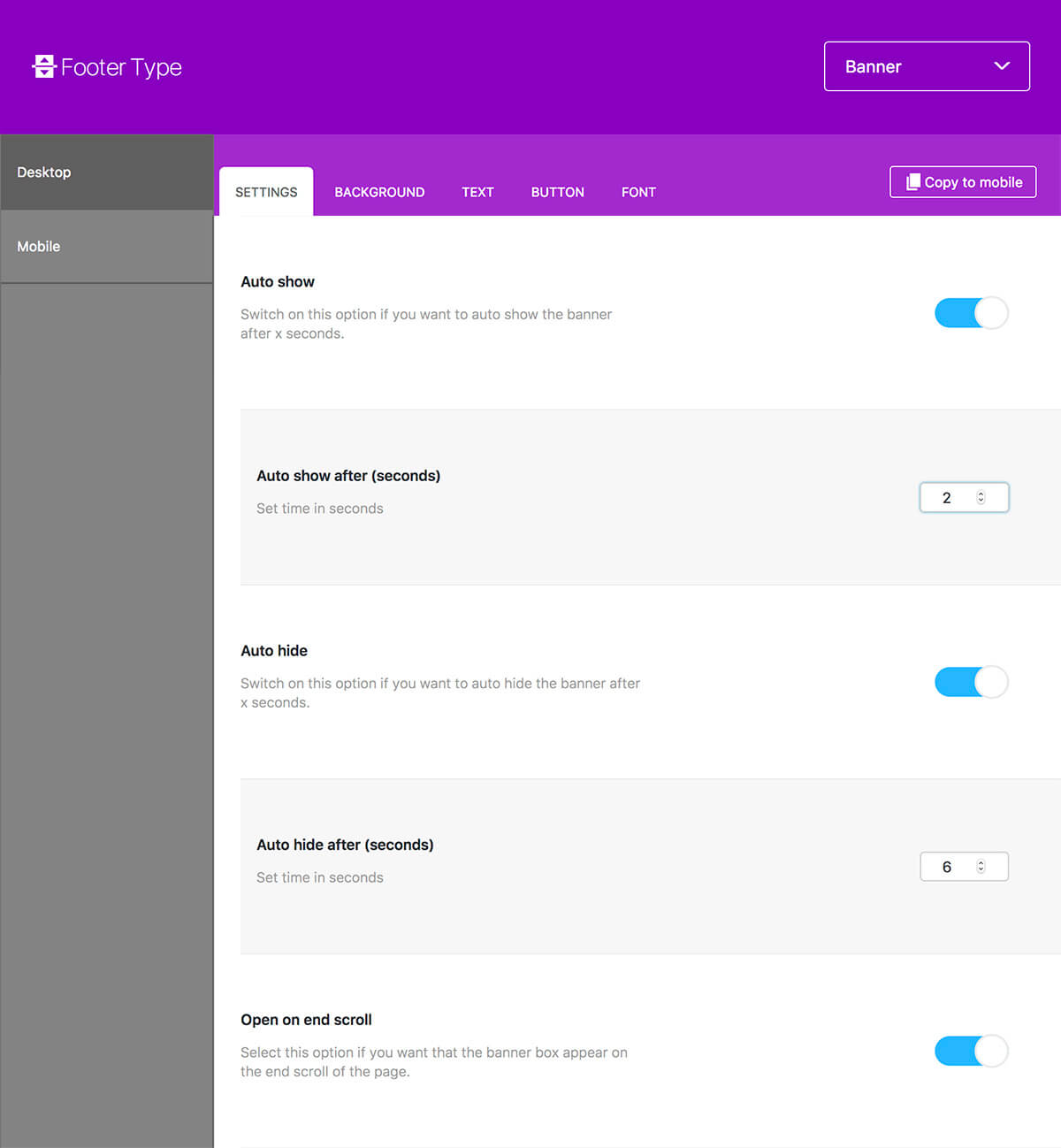This screenshot has height=1148, width=1061.
Task: Open the Banner footer type dropdown
Action: point(927,66)
